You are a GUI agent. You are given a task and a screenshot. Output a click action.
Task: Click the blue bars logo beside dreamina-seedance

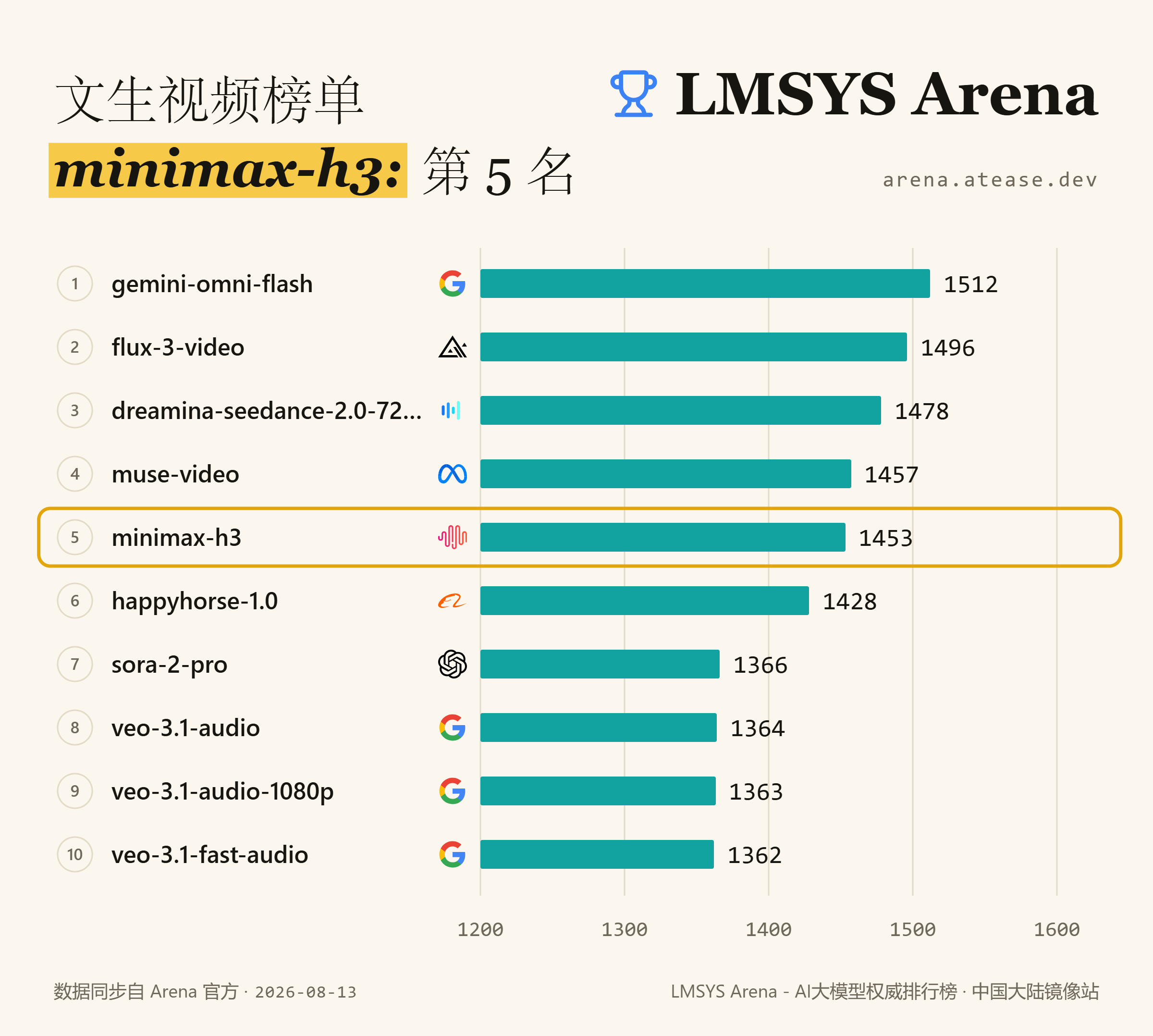pyautogui.click(x=451, y=410)
